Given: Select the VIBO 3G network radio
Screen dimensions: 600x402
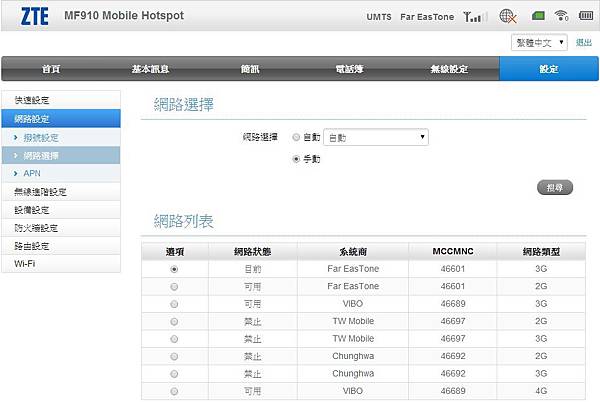Looking at the screenshot, I should click(x=174, y=304).
